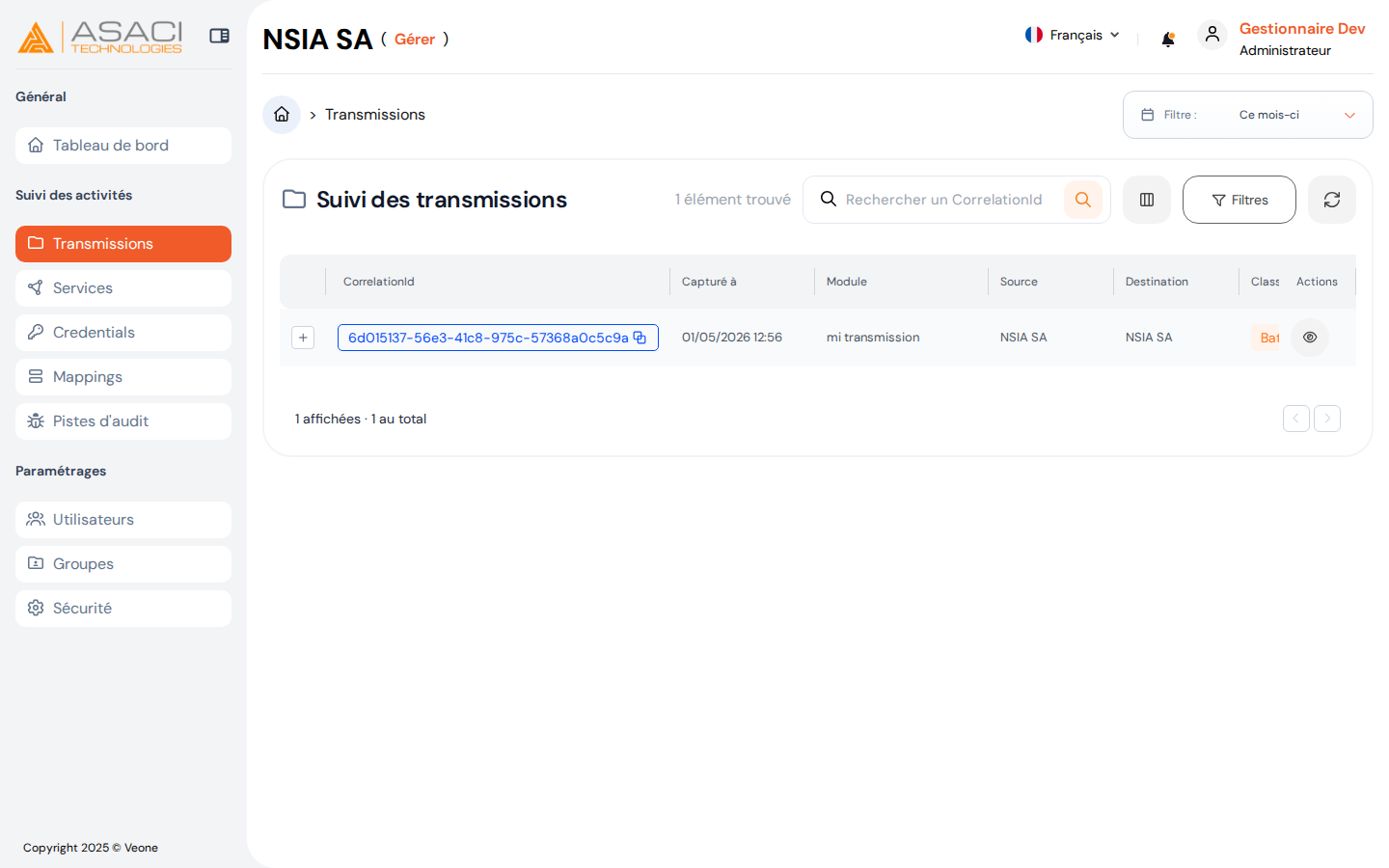Open Gestionnaire Dev profile
The image size is (1389, 868).
(1302, 29)
